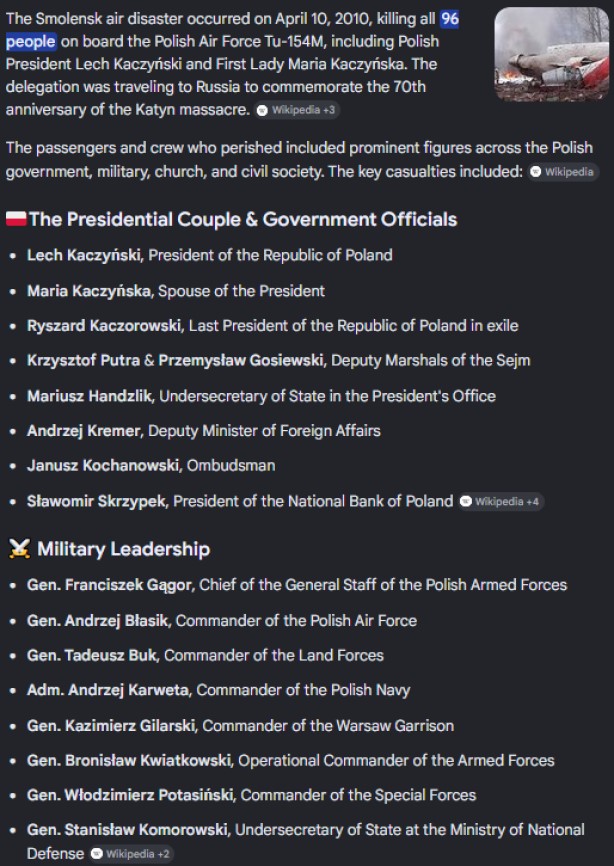Click the crossed swords Military Leadership icon
614x866 pixels.
(19, 549)
